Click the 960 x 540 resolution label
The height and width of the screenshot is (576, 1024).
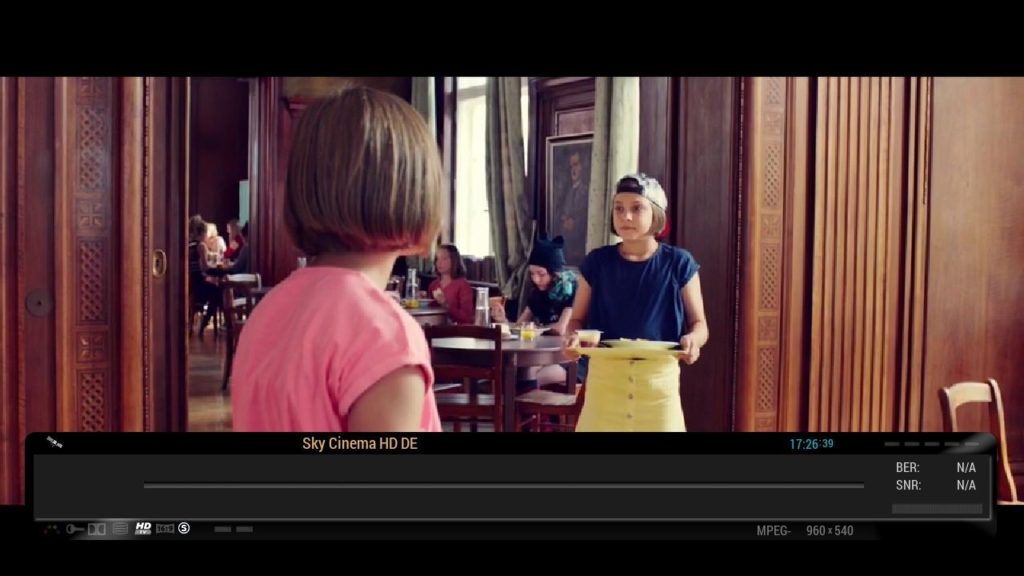[x=829, y=531]
